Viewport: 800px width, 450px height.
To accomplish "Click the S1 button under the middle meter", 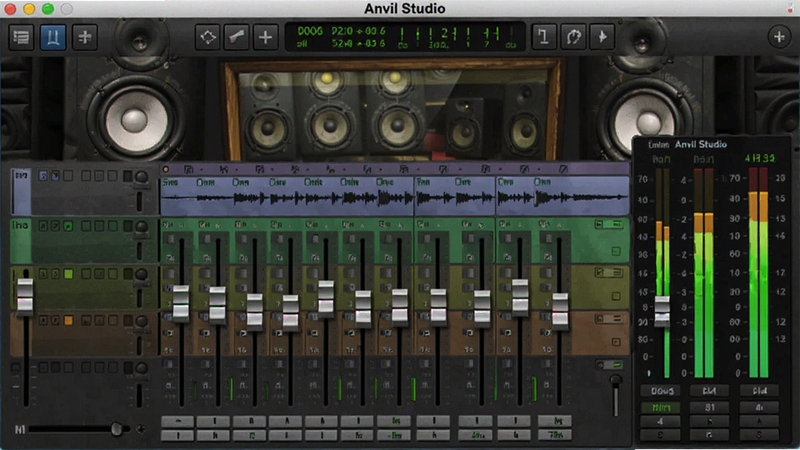I will pyautogui.click(x=709, y=408).
